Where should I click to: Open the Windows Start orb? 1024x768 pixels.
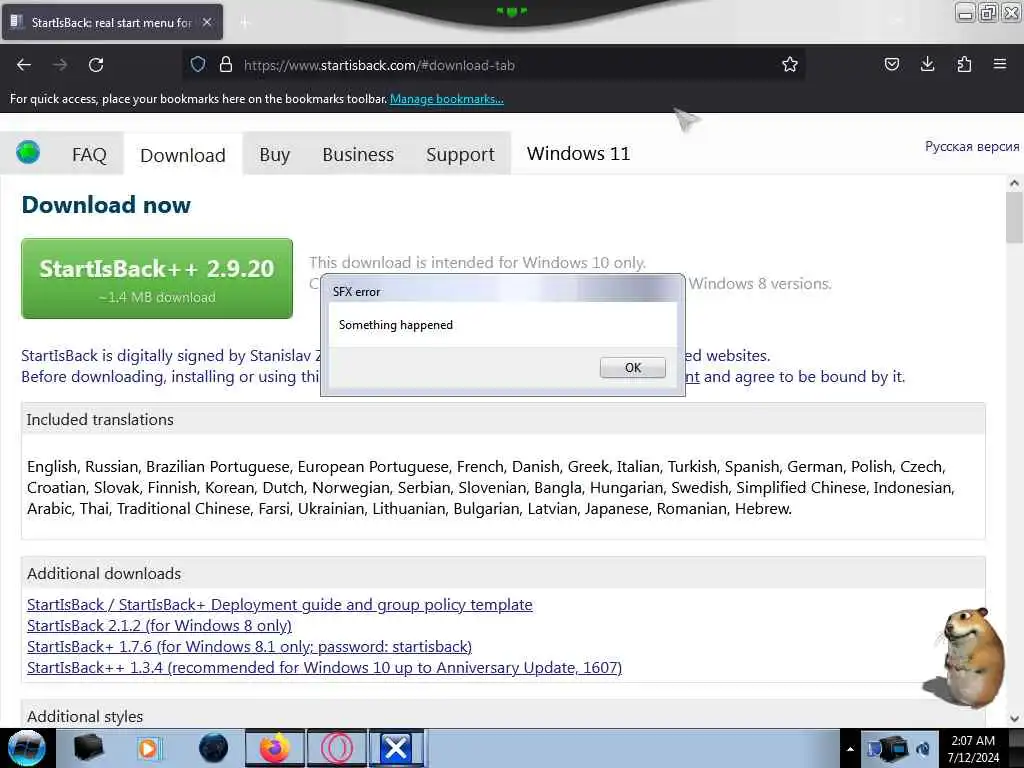[x=27, y=748]
